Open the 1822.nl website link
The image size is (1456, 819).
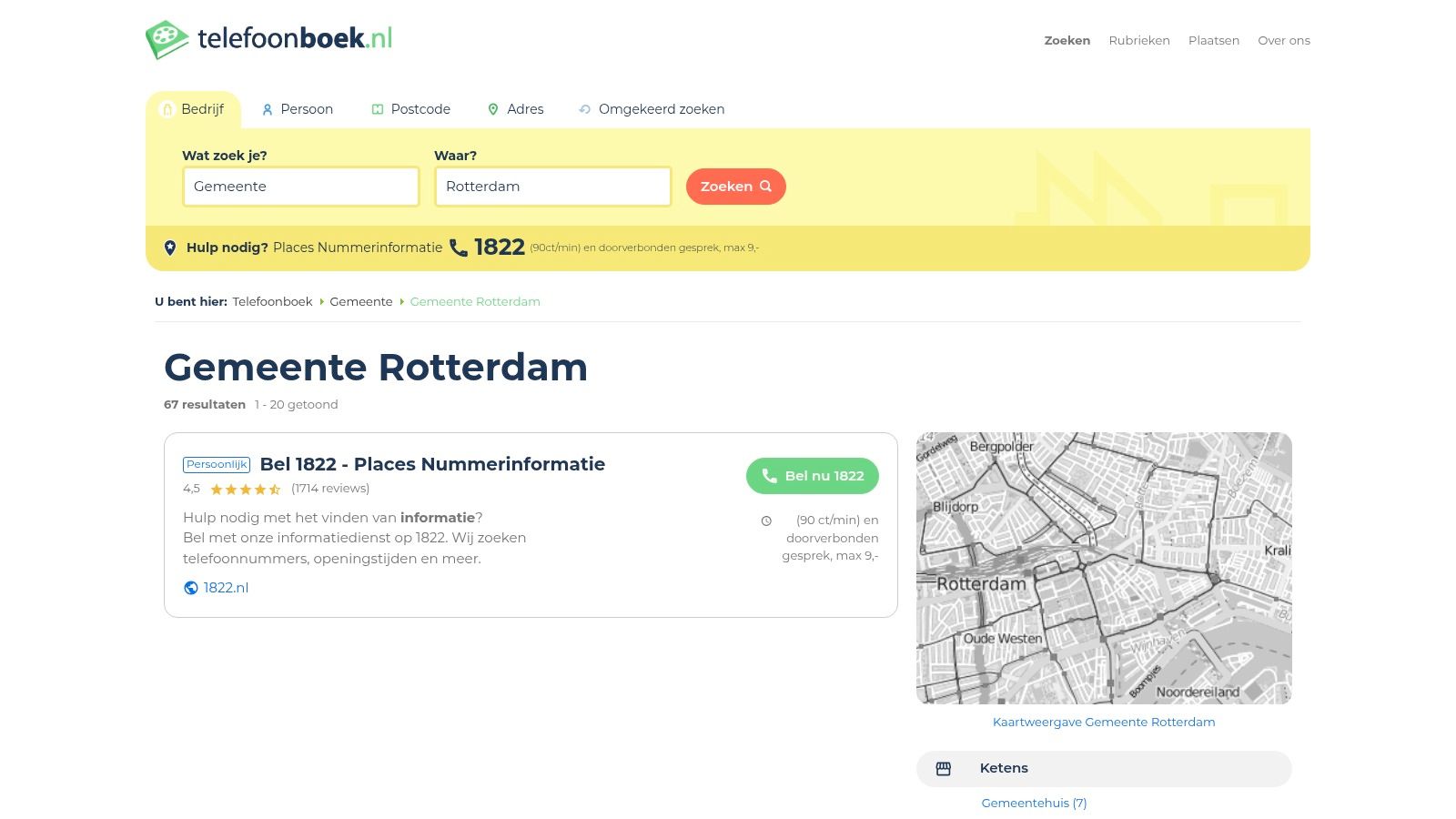tap(226, 588)
